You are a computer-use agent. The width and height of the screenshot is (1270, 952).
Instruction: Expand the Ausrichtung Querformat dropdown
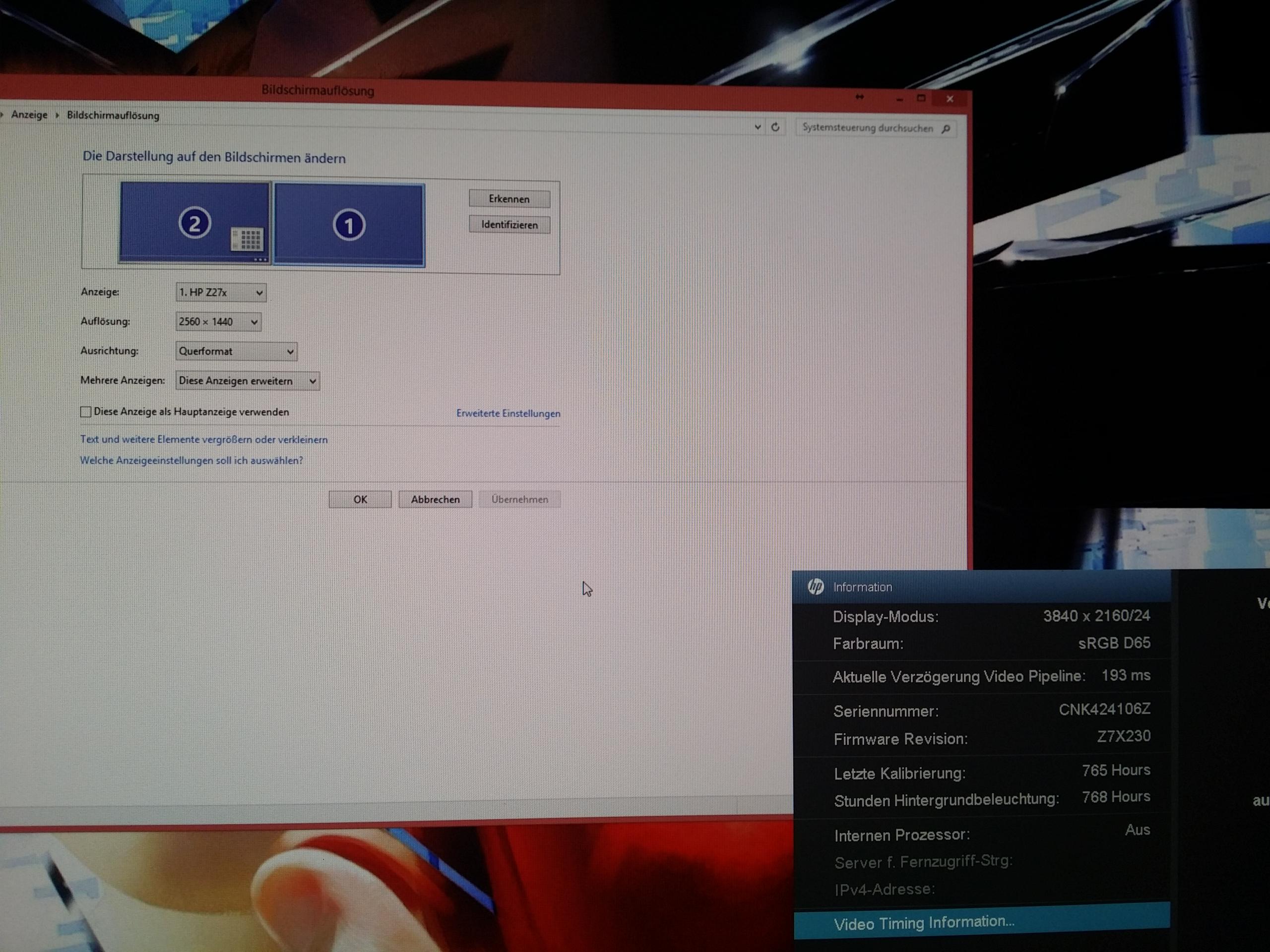(x=236, y=351)
